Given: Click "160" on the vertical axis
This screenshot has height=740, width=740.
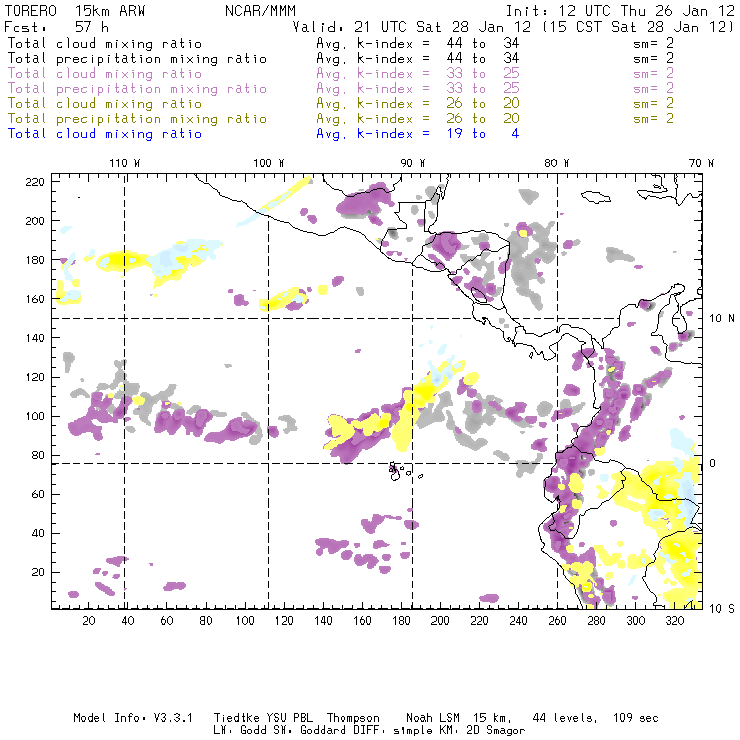Looking at the screenshot, I should (x=35, y=299).
